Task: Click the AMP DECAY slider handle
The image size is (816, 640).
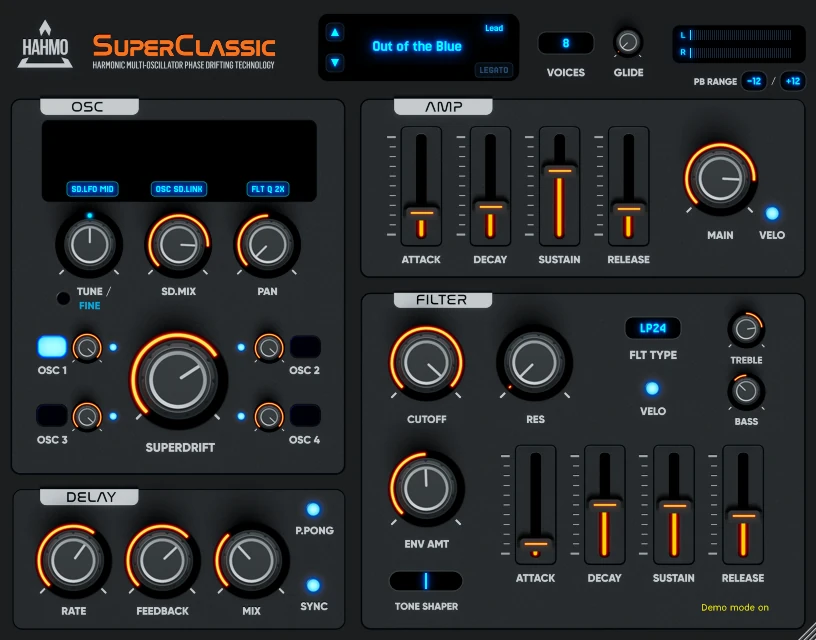Action: point(490,207)
